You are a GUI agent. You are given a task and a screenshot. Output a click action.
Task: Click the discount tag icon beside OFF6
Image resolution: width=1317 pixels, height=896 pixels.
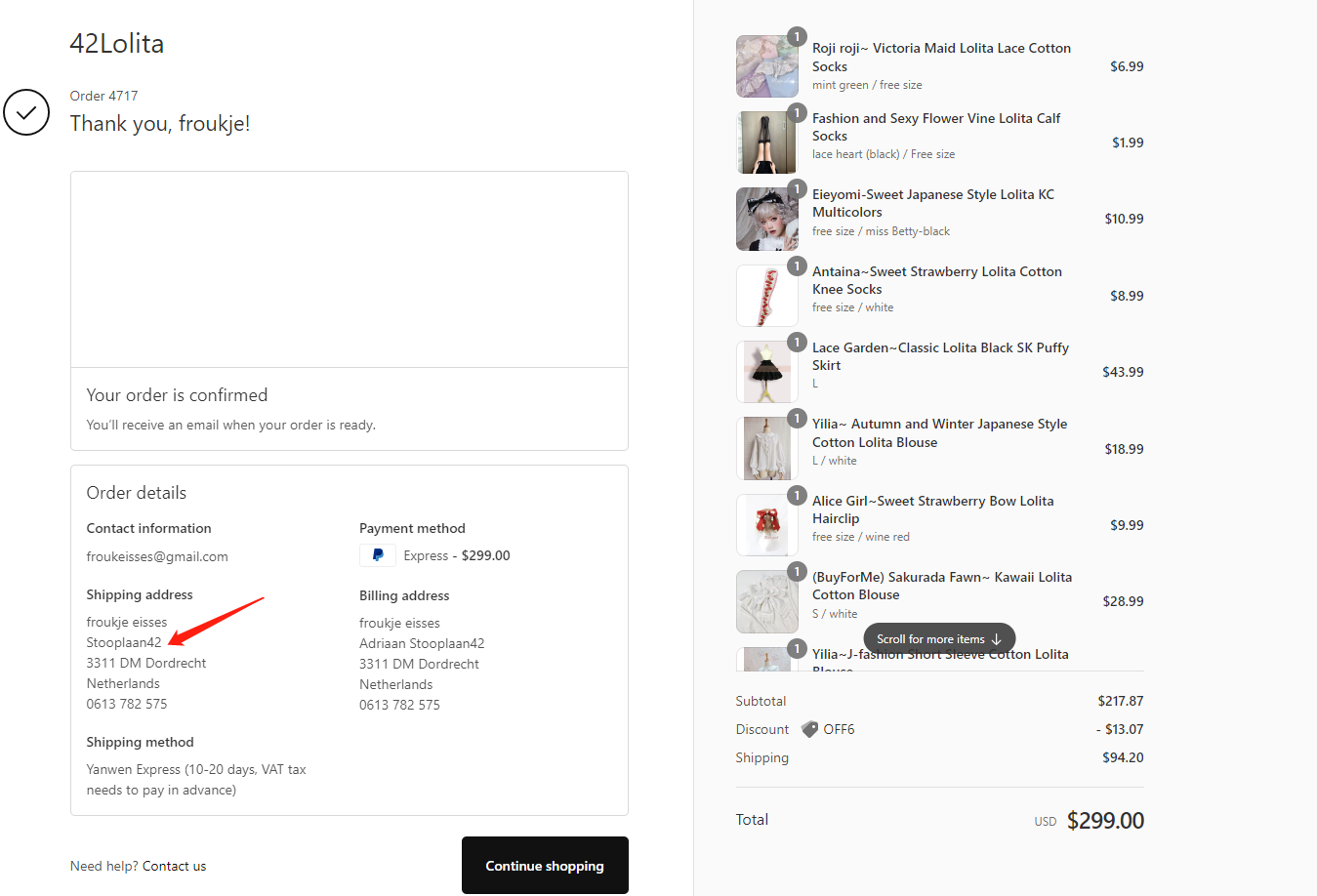pos(809,729)
